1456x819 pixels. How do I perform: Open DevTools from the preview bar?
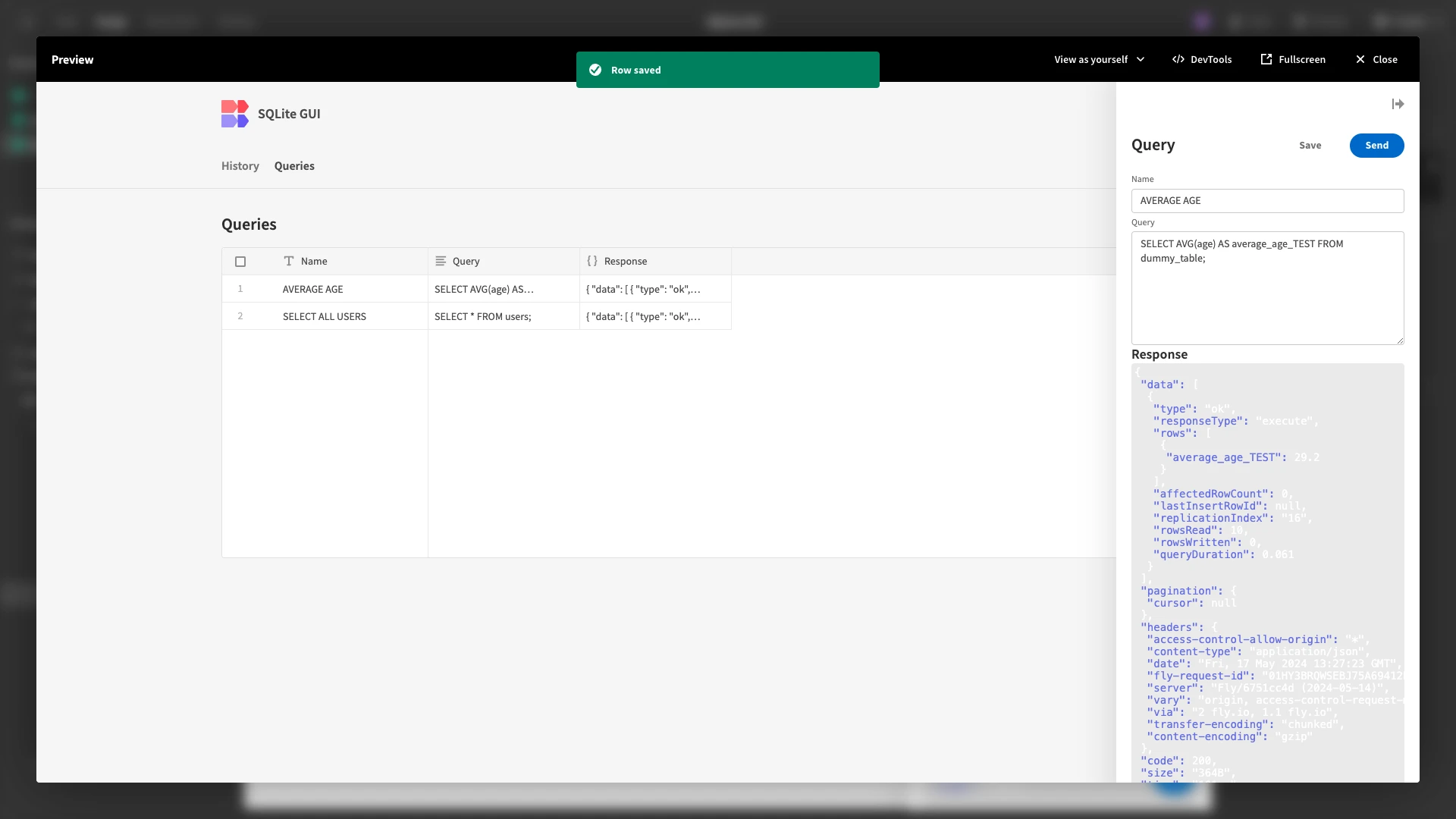pos(1202,59)
